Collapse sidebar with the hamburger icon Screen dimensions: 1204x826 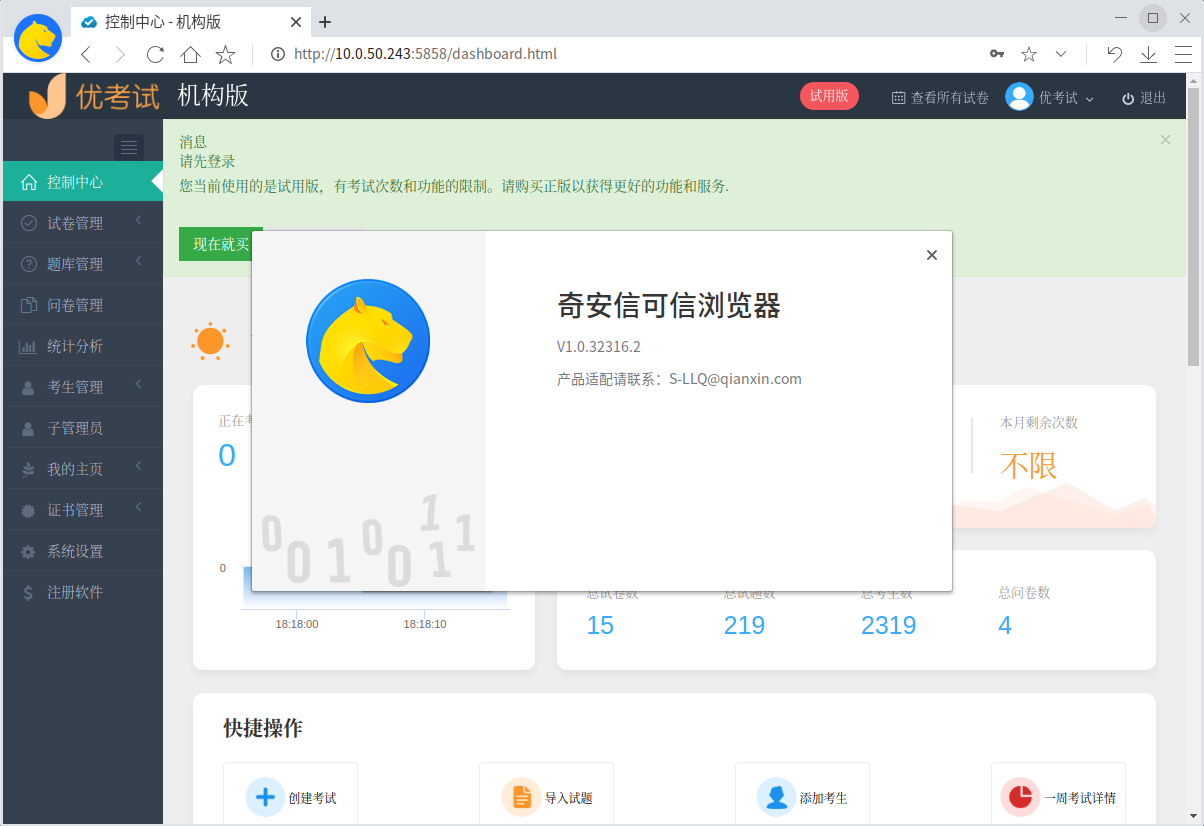[128, 147]
